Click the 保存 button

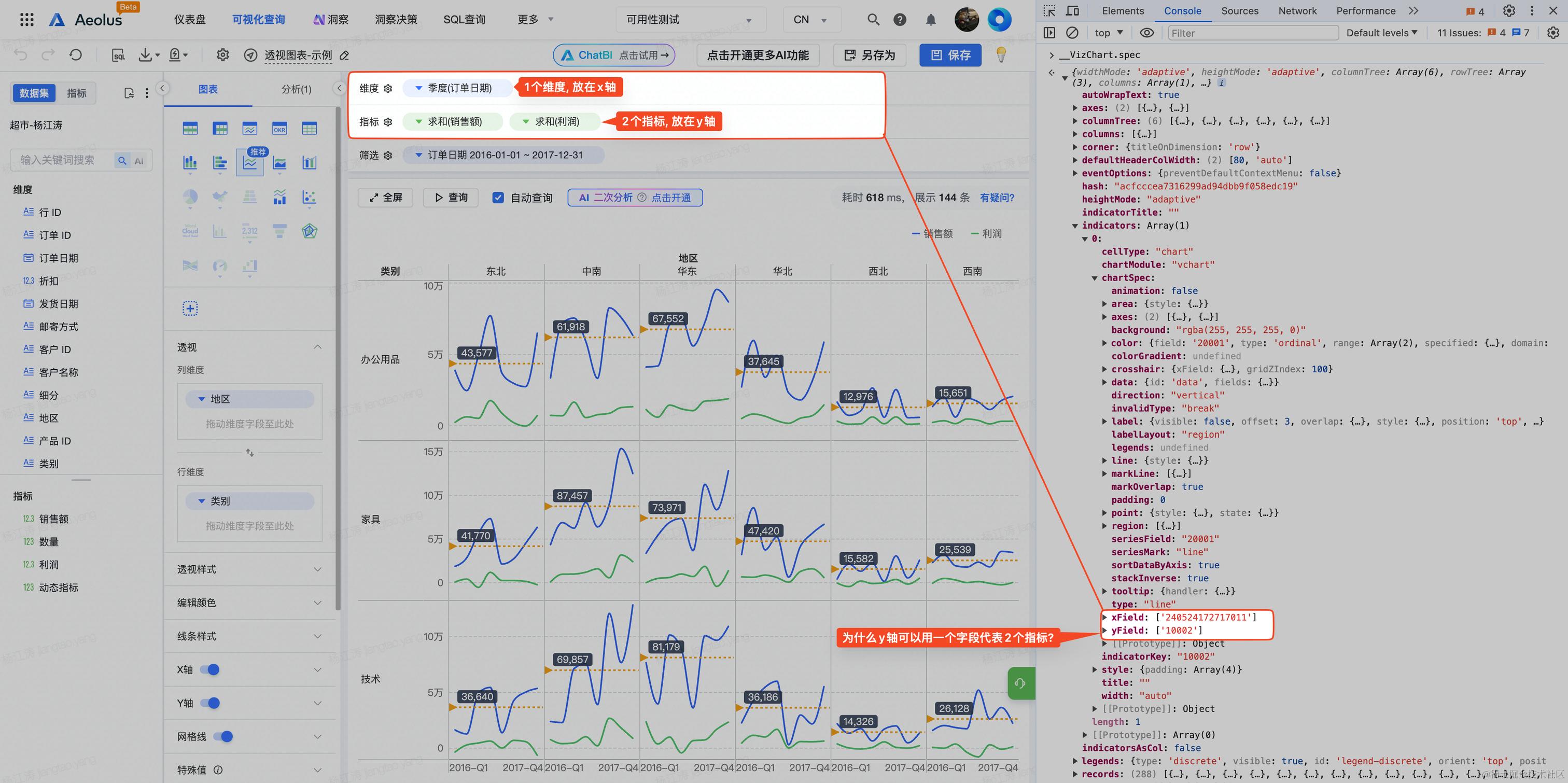pos(949,55)
